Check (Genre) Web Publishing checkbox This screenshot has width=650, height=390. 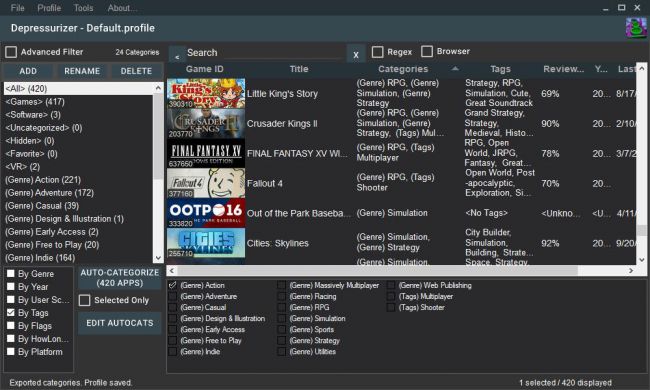click(391, 285)
